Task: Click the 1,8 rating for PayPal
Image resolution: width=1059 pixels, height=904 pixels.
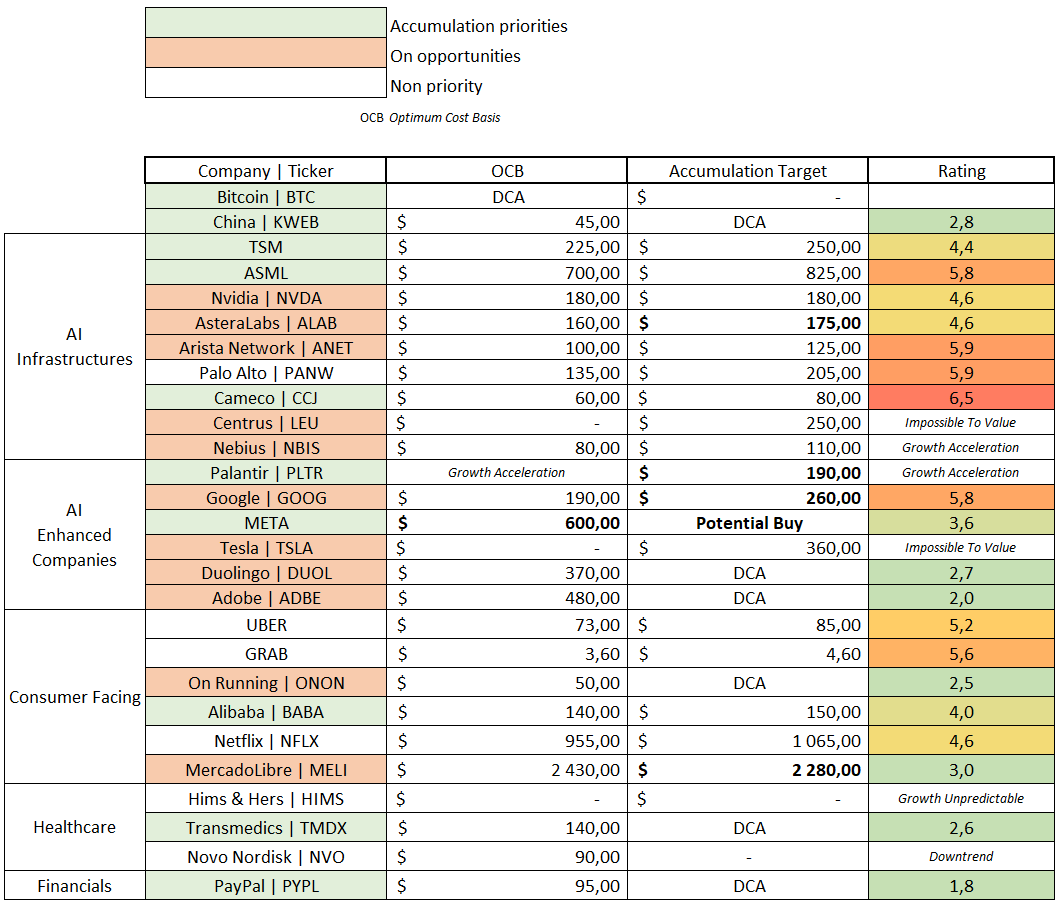Action: pos(961,885)
